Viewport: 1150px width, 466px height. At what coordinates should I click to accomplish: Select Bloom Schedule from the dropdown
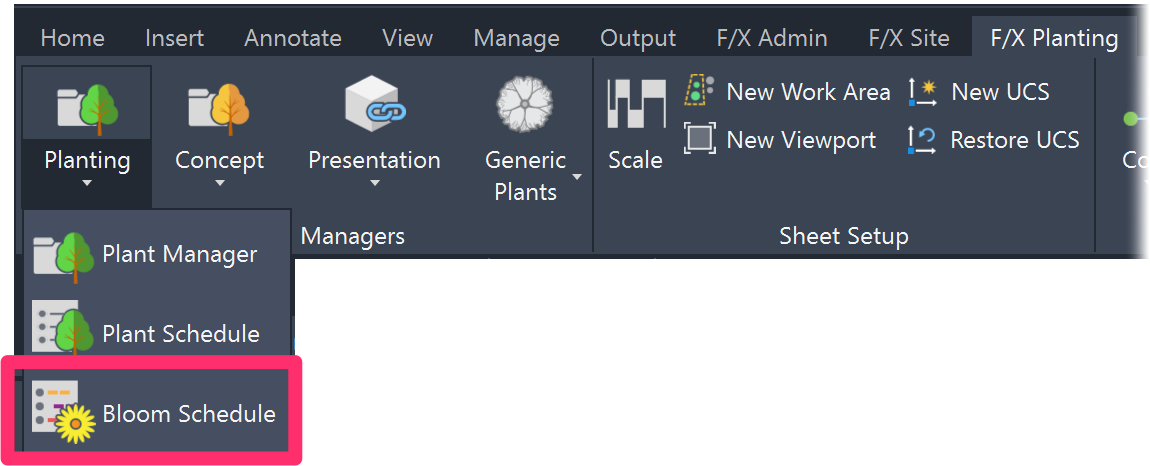click(x=157, y=412)
